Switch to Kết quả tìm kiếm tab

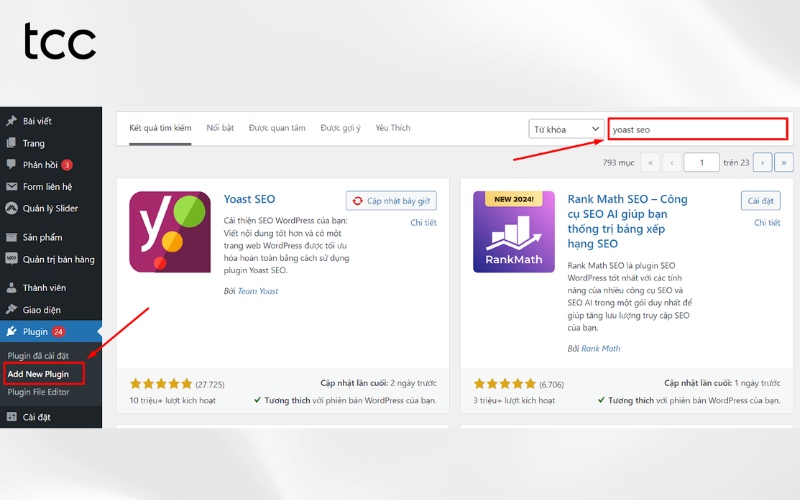point(160,128)
